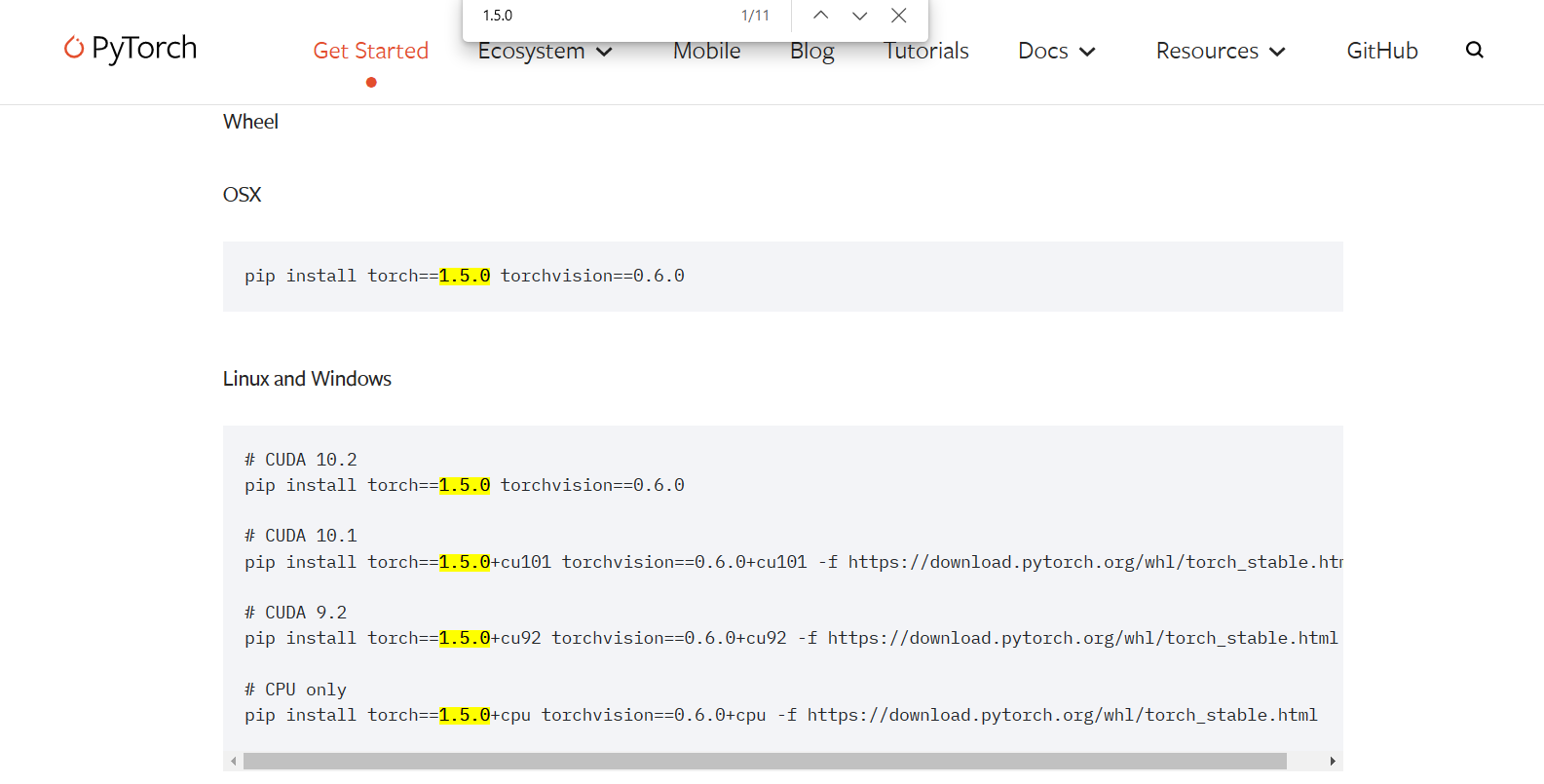The width and height of the screenshot is (1544, 784).
Task: Open the site search magnifier icon
Action: click(1475, 50)
